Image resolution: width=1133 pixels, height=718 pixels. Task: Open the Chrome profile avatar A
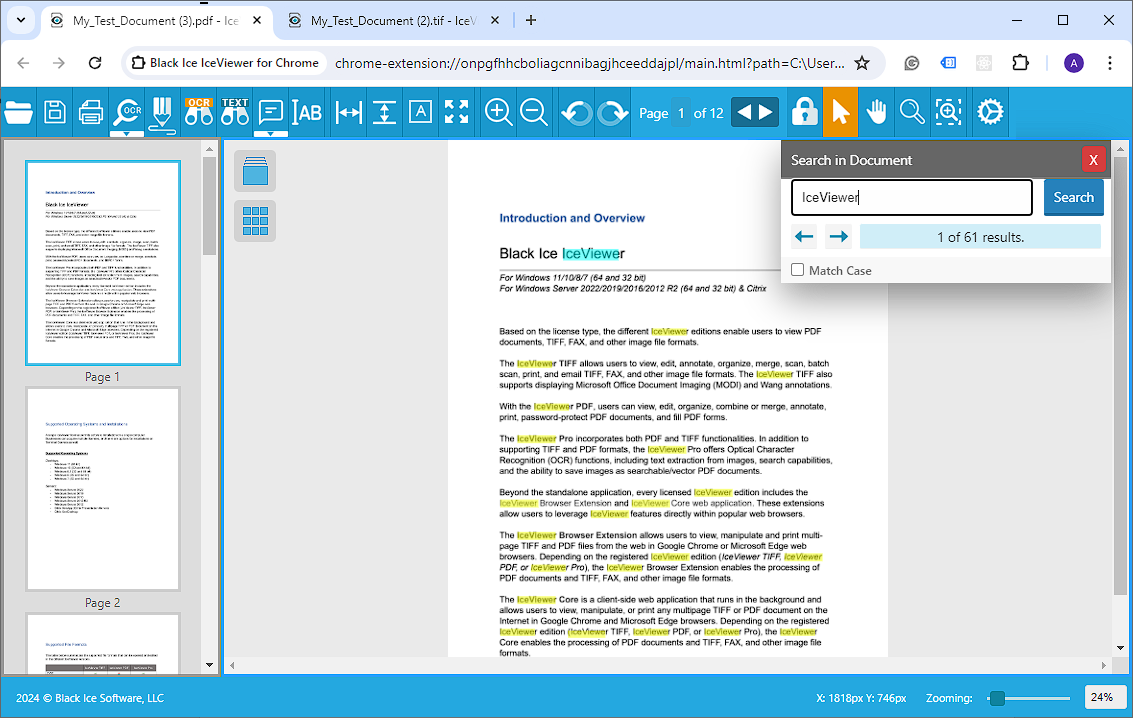pyautogui.click(x=1074, y=63)
